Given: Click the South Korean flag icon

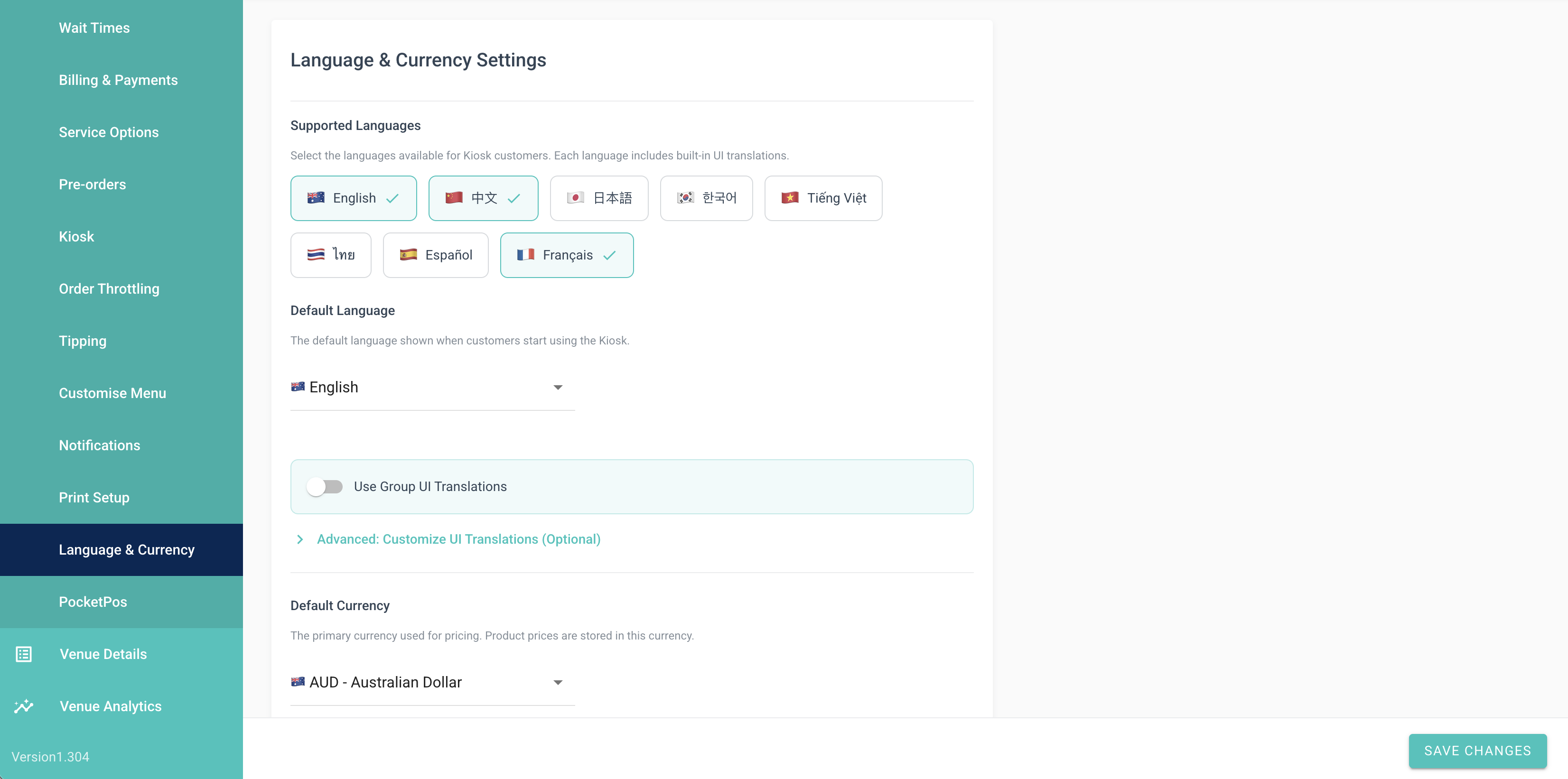Looking at the screenshot, I should coord(685,198).
